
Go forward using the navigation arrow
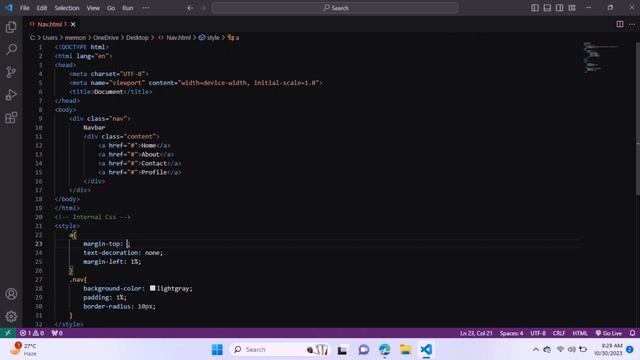point(203,8)
